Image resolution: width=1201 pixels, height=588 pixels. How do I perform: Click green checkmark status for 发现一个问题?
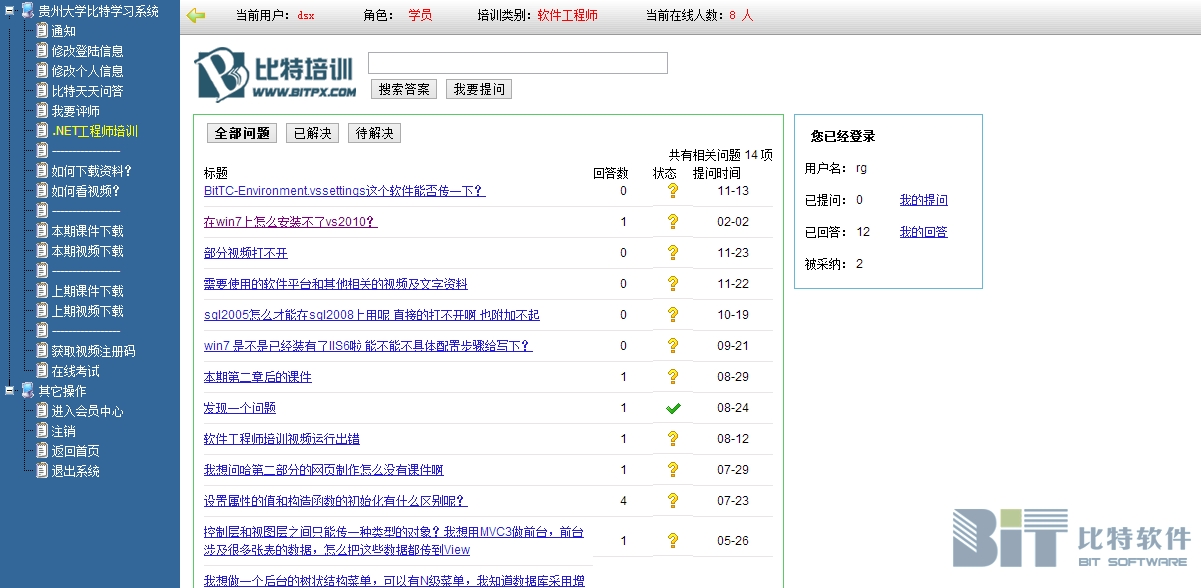673,408
